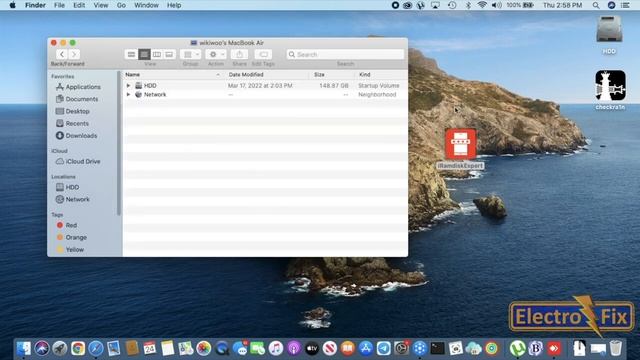Image resolution: width=640 pixels, height=360 pixels.
Task: Open the File menu
Action: coord(60,5)
